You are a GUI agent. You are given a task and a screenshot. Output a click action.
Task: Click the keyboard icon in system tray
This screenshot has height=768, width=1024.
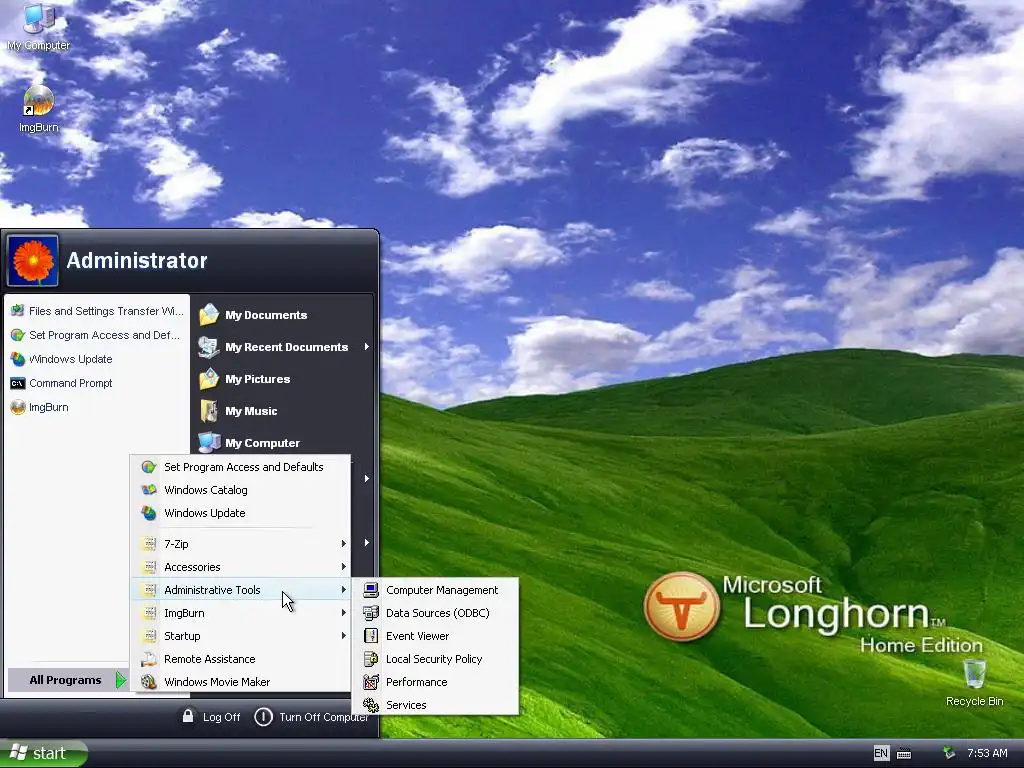tap(904, 754)
